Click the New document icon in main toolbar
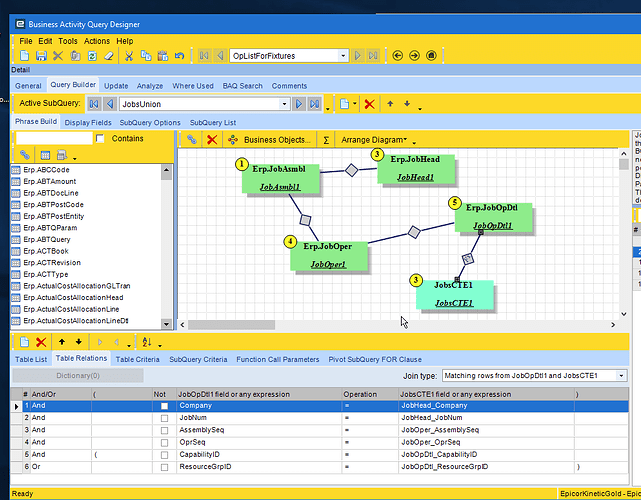The image size is (641, 500). (x=25, y=56)
